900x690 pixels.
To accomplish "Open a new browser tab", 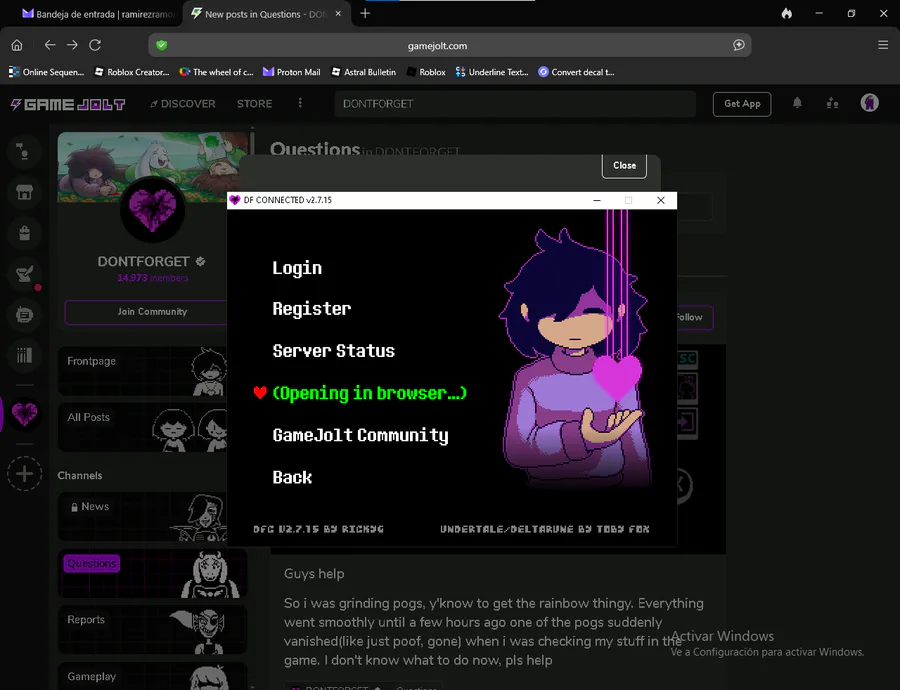I will coord(365,13).
